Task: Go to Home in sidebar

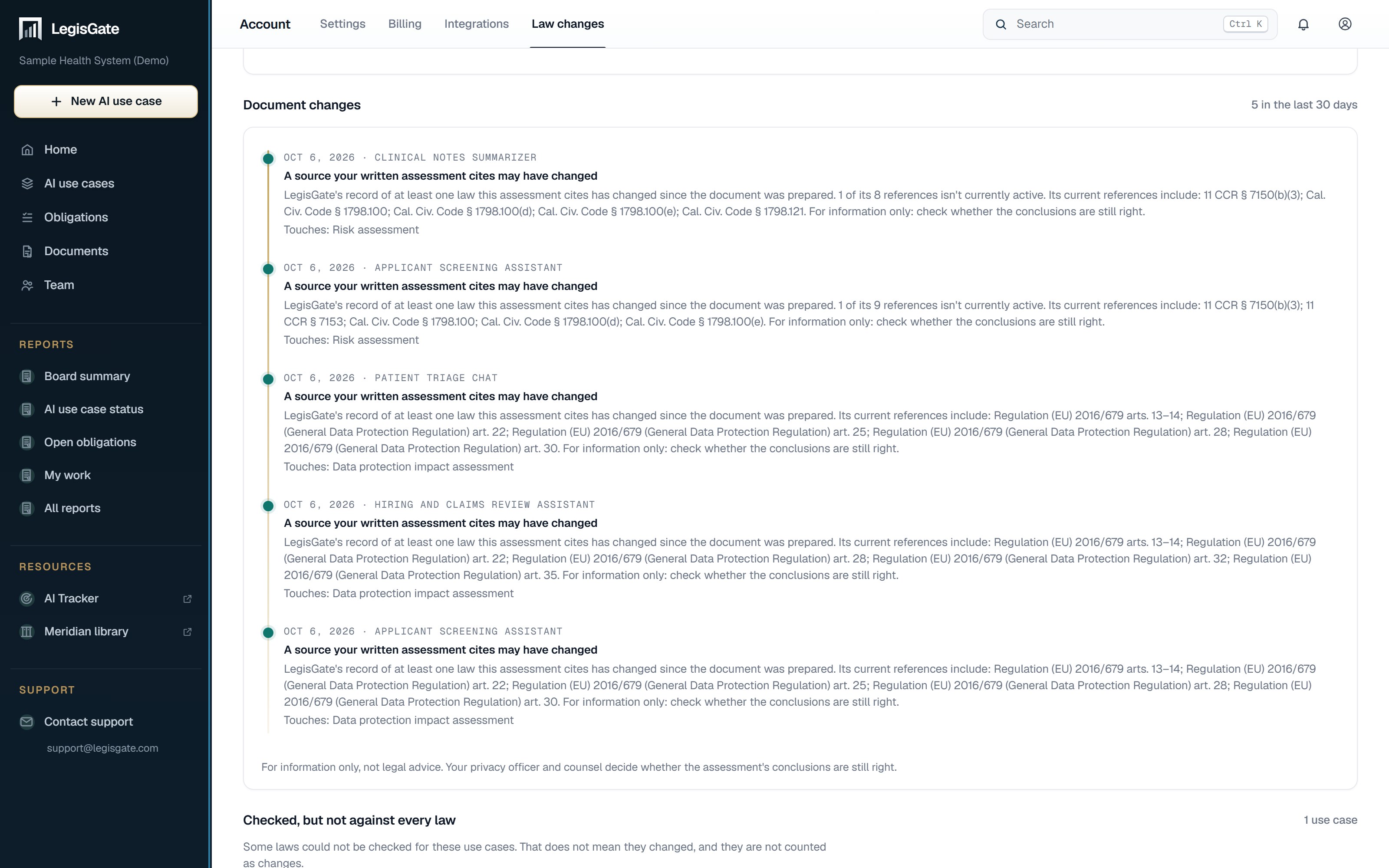Action: pos(106,150)
